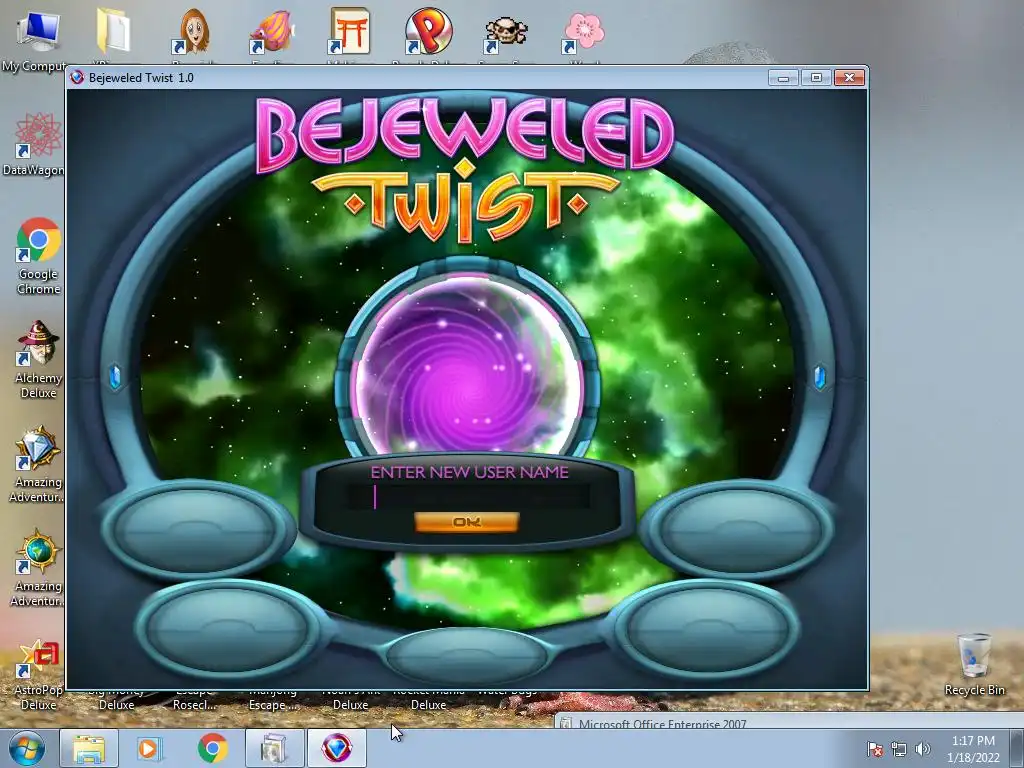Close the Bejeweled Twist window
This screenshot has width=1024, height=768.
849,78
